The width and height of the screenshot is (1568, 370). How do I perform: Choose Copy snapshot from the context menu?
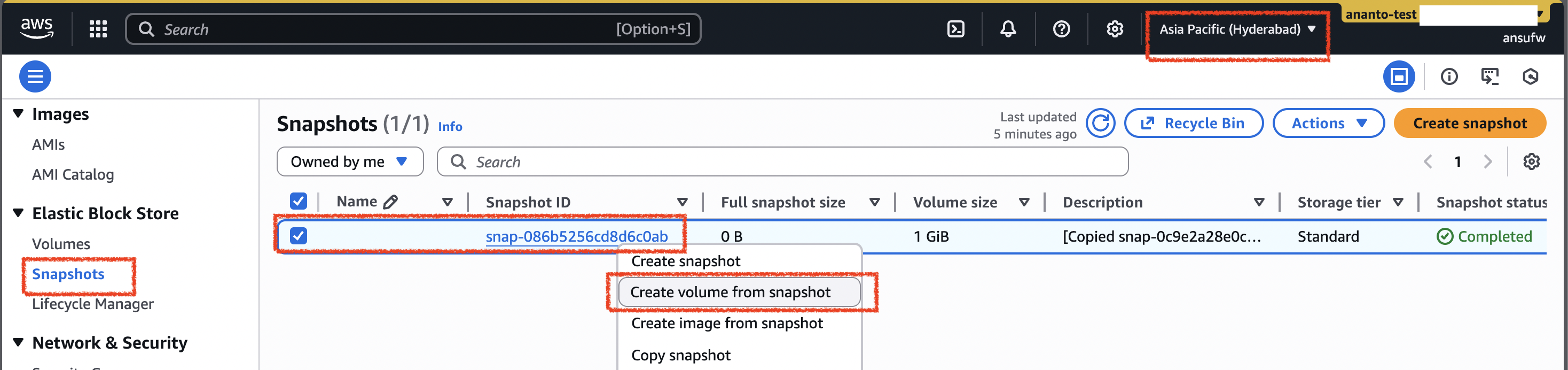(x=680, y=354)
